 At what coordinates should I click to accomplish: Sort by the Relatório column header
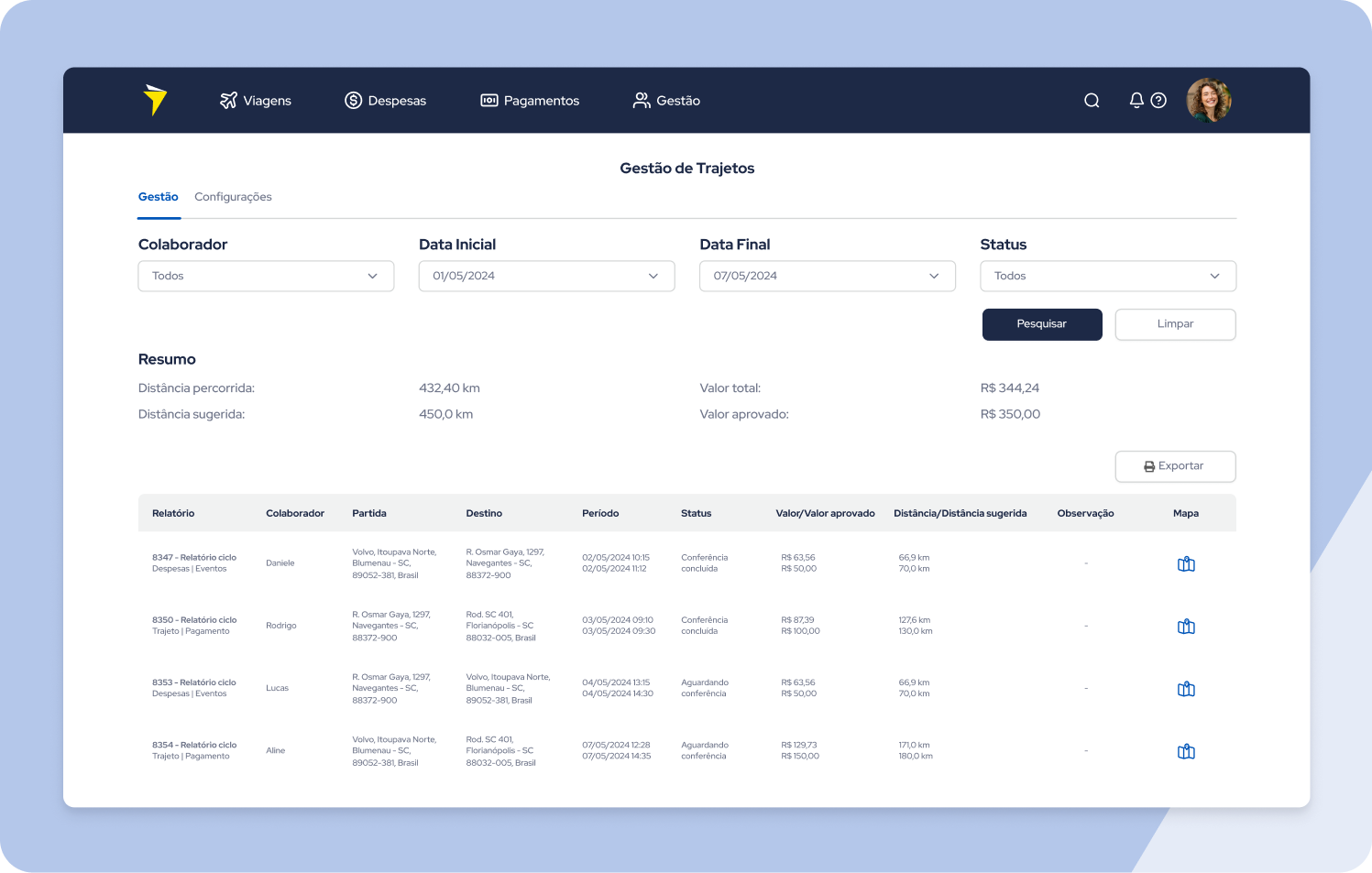pos(173,513)
